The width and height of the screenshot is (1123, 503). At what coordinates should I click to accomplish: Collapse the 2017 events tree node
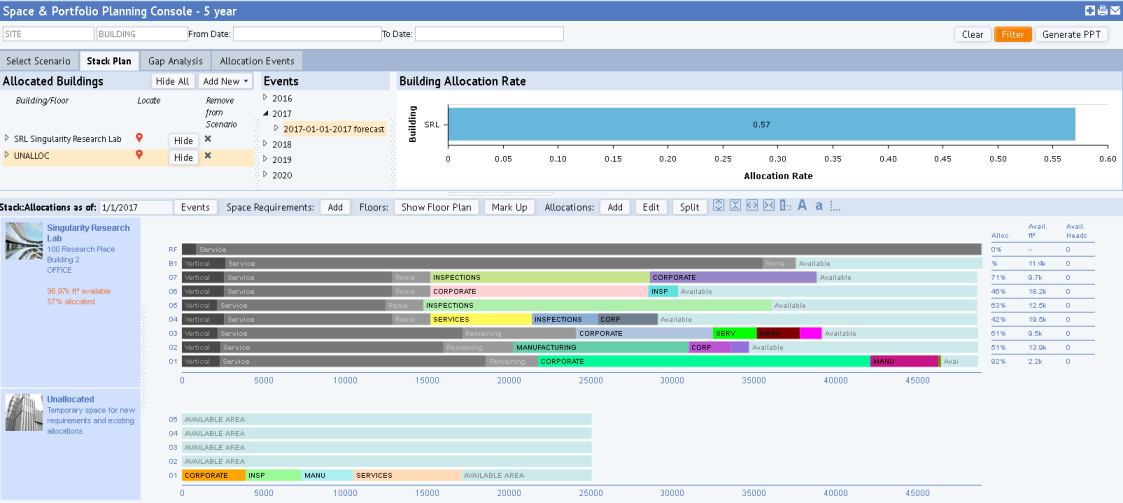click(265, 114)
